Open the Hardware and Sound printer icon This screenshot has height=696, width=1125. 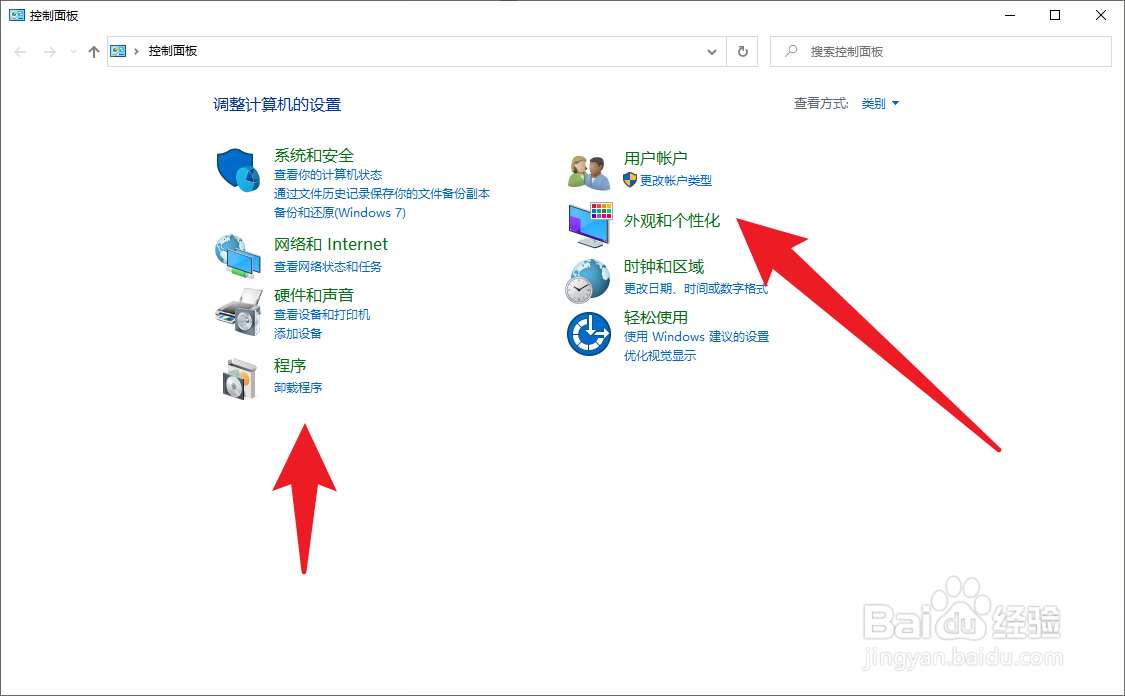[x=239, y=312]
